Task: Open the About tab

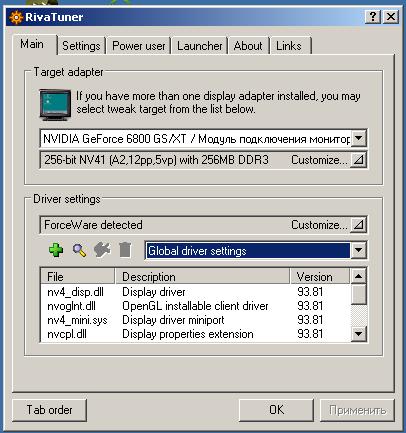Action: [248, 46]
